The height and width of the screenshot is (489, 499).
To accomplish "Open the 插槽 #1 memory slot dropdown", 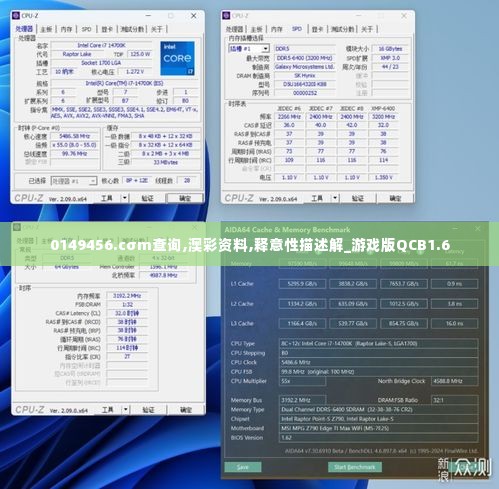I will 249,49.
